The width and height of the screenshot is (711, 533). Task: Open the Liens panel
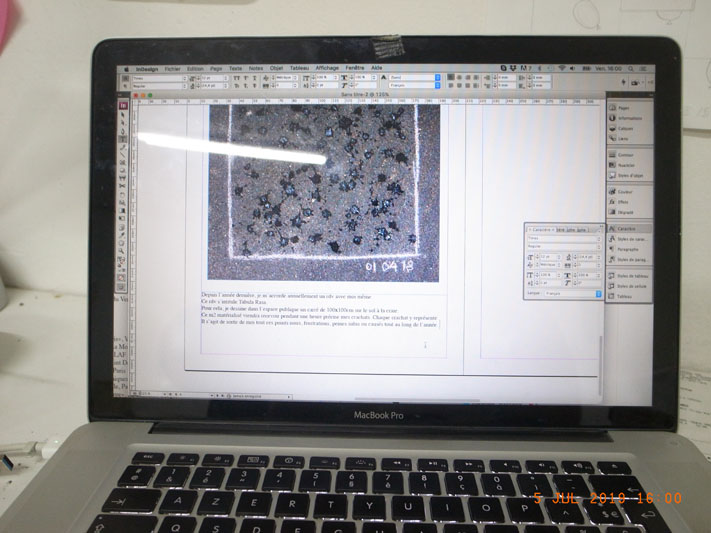629,138
